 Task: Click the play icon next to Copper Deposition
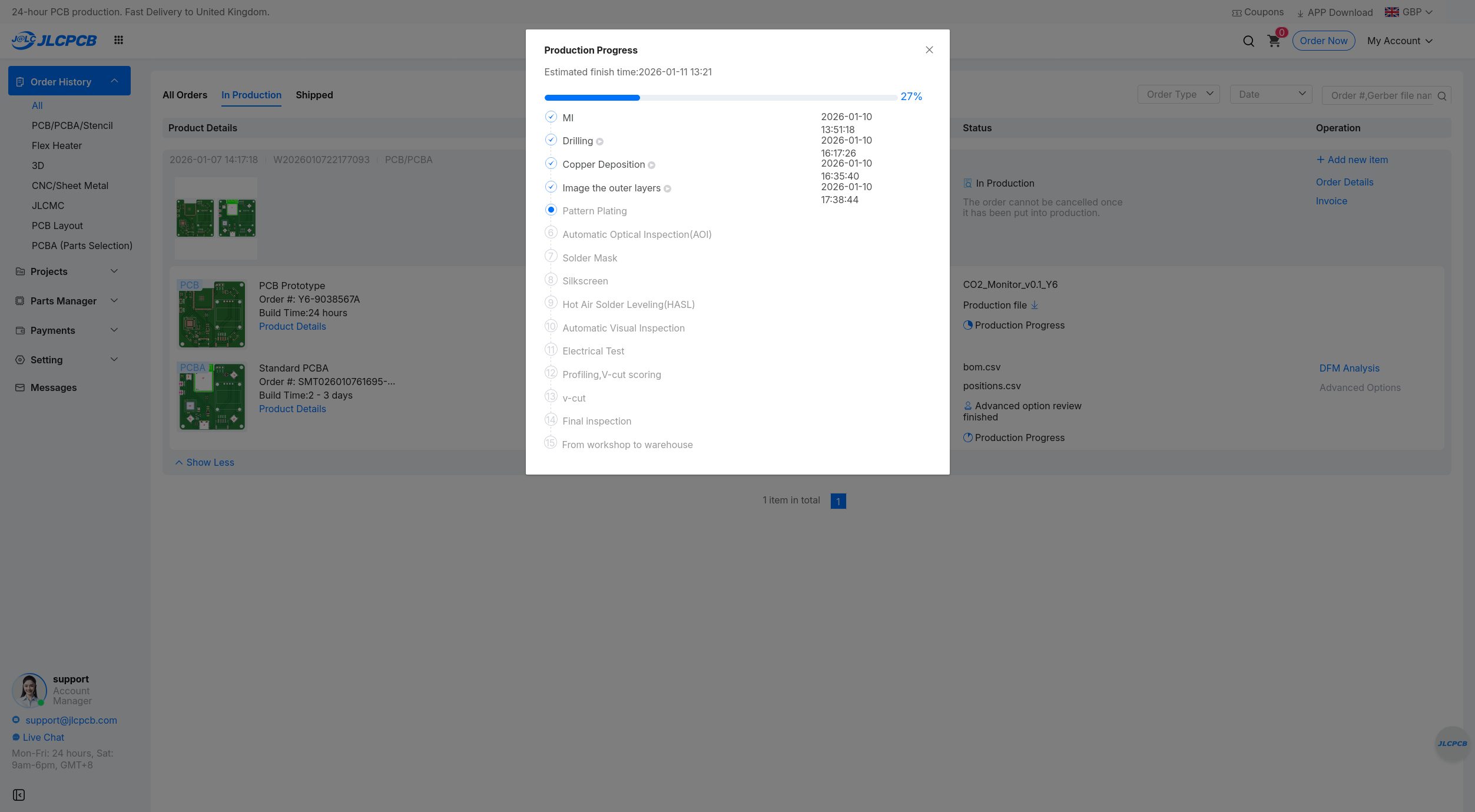[651, 165]
